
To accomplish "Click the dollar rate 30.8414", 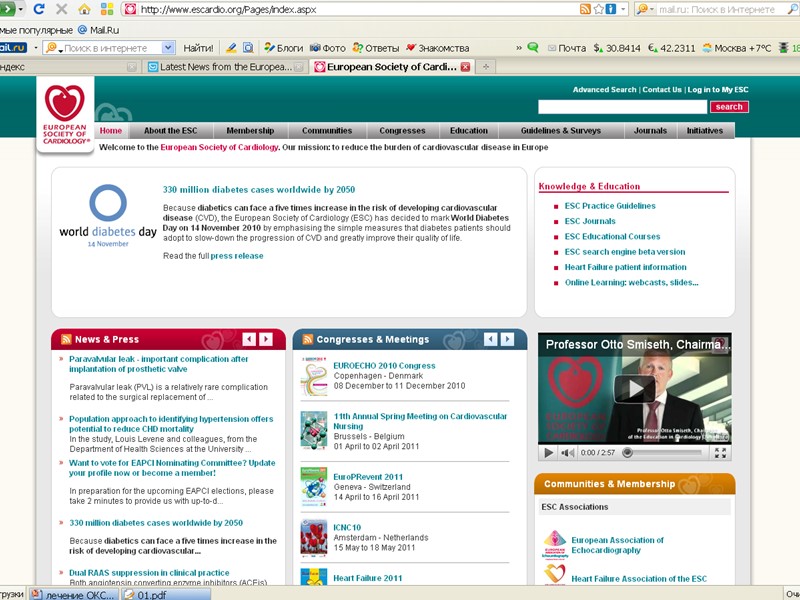I will pyautogui.click(x=617, y=48).
